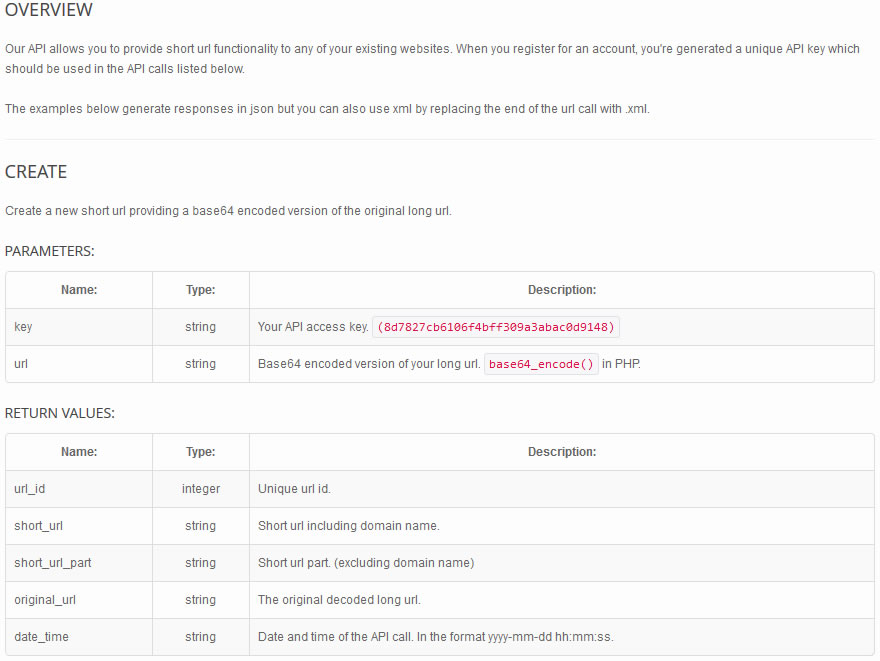Click the PARAMETERS subheading

coord(49,251)
